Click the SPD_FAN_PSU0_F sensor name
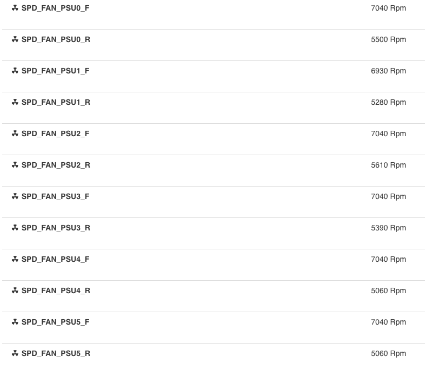 pos(55,8)
